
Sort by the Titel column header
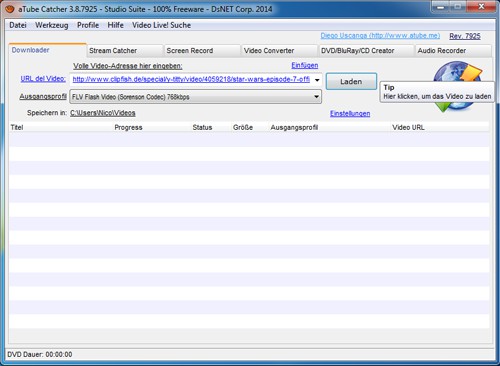61,127
